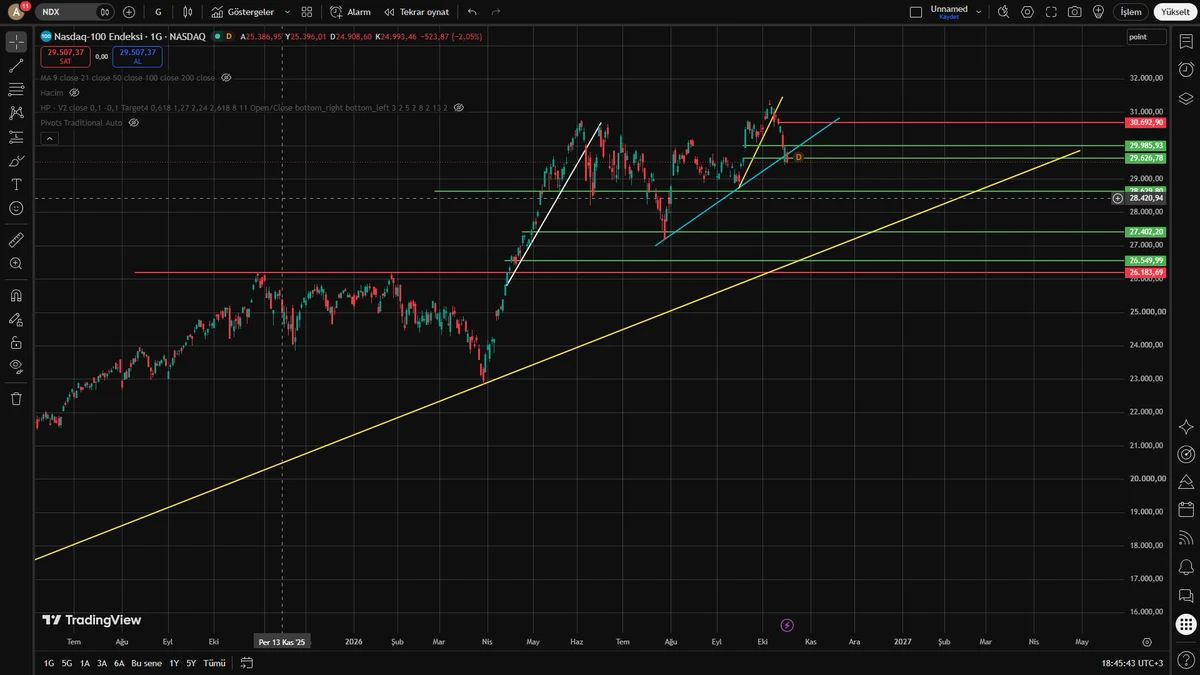Image resolution: width=1200 pixels, height=675 pixels.
Task: Toggle hide all drawings eye icon
Action: coord(16,366)
